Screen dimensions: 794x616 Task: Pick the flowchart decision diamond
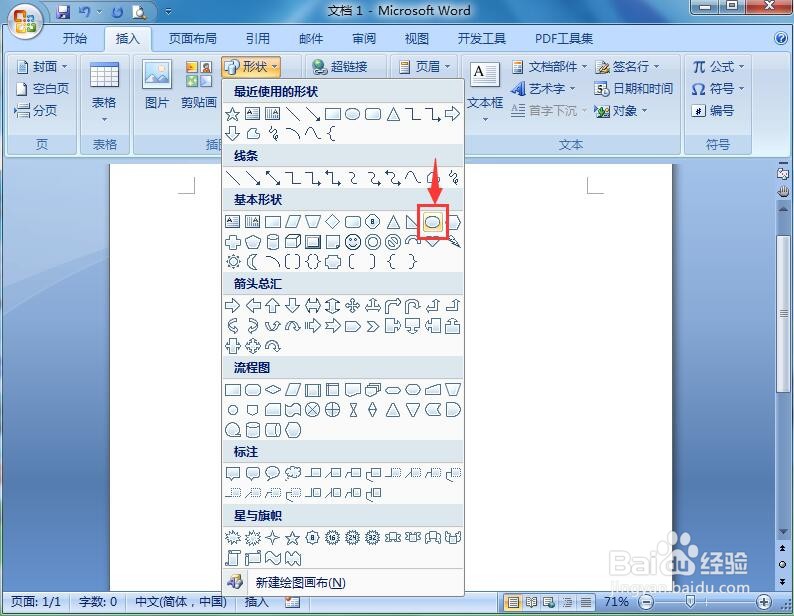point(272,390)
